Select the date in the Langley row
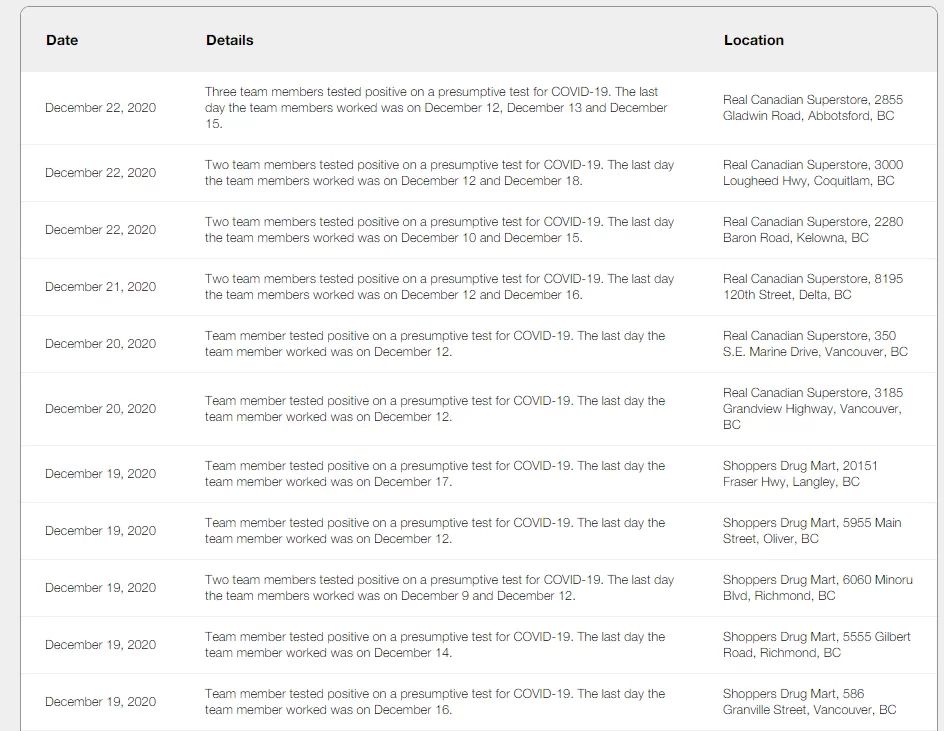The height and width of the screenshot is (731, 944). pyautogui.click(x=101, y=474)
